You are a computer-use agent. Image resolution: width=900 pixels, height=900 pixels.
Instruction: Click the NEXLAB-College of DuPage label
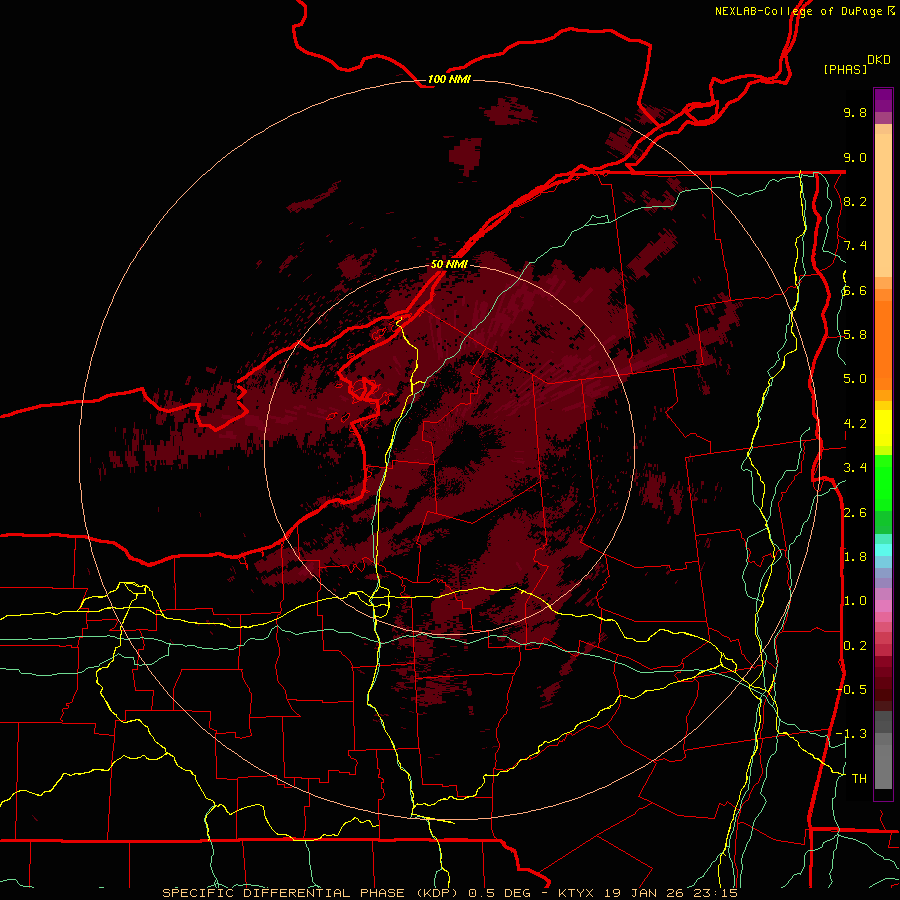[x=799, y=11]
